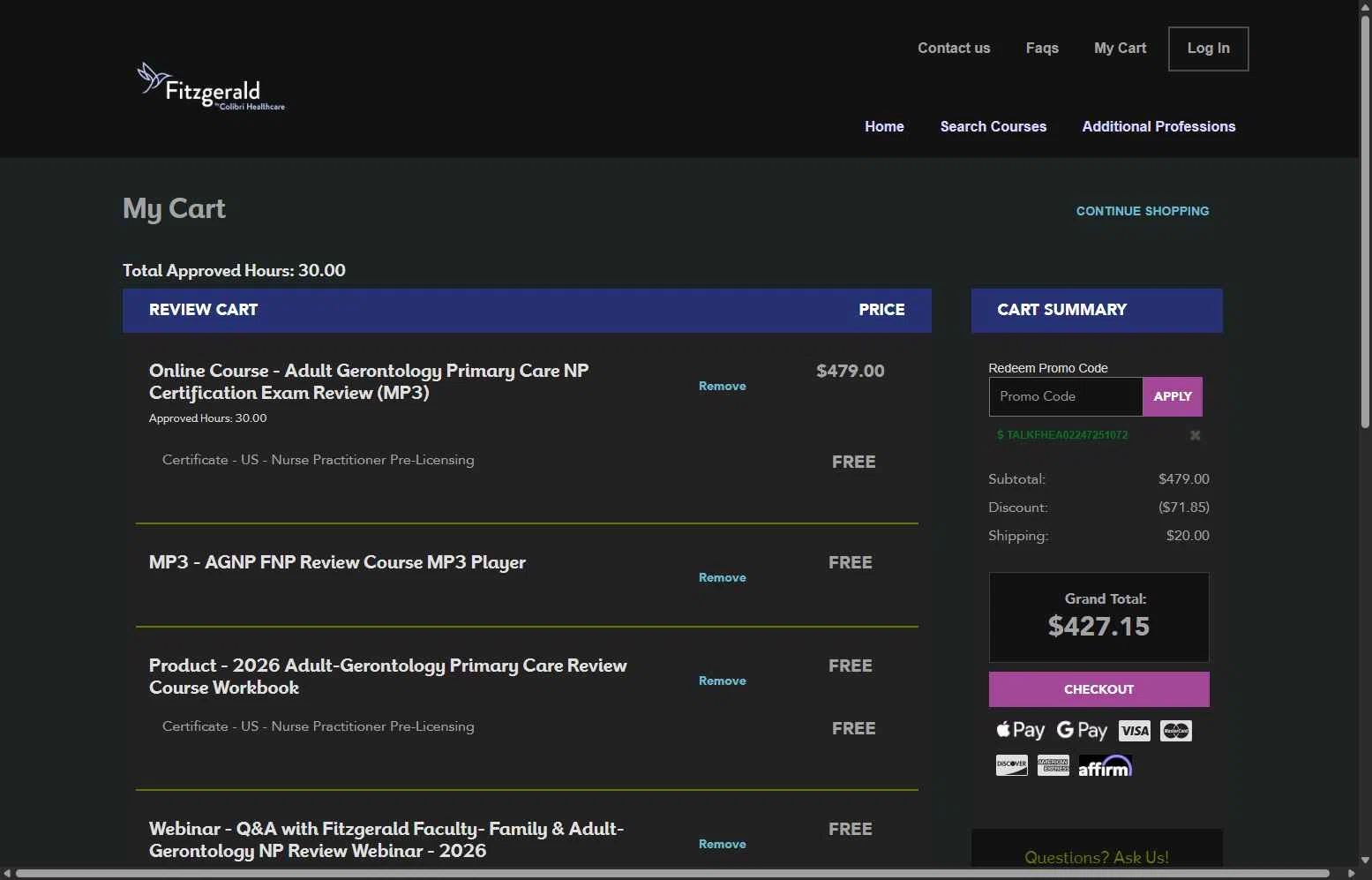The image size is (1372, 880).
Task: Select the Apple Pay payment icon
Action: 1021,730
